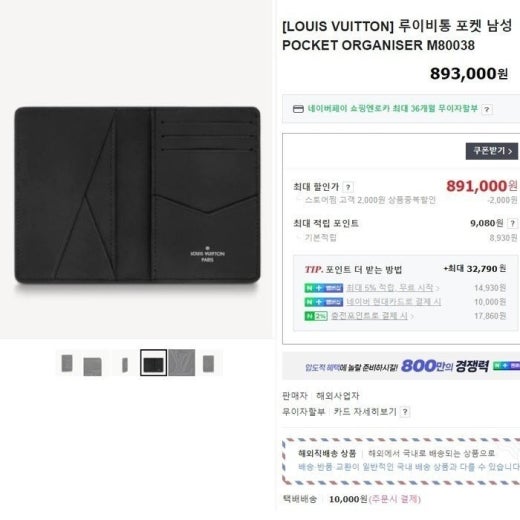The width and height of the screenshot is (520, 520).
Task: Click question mark next to 최대 할인가
Action: tap(348, 187)
